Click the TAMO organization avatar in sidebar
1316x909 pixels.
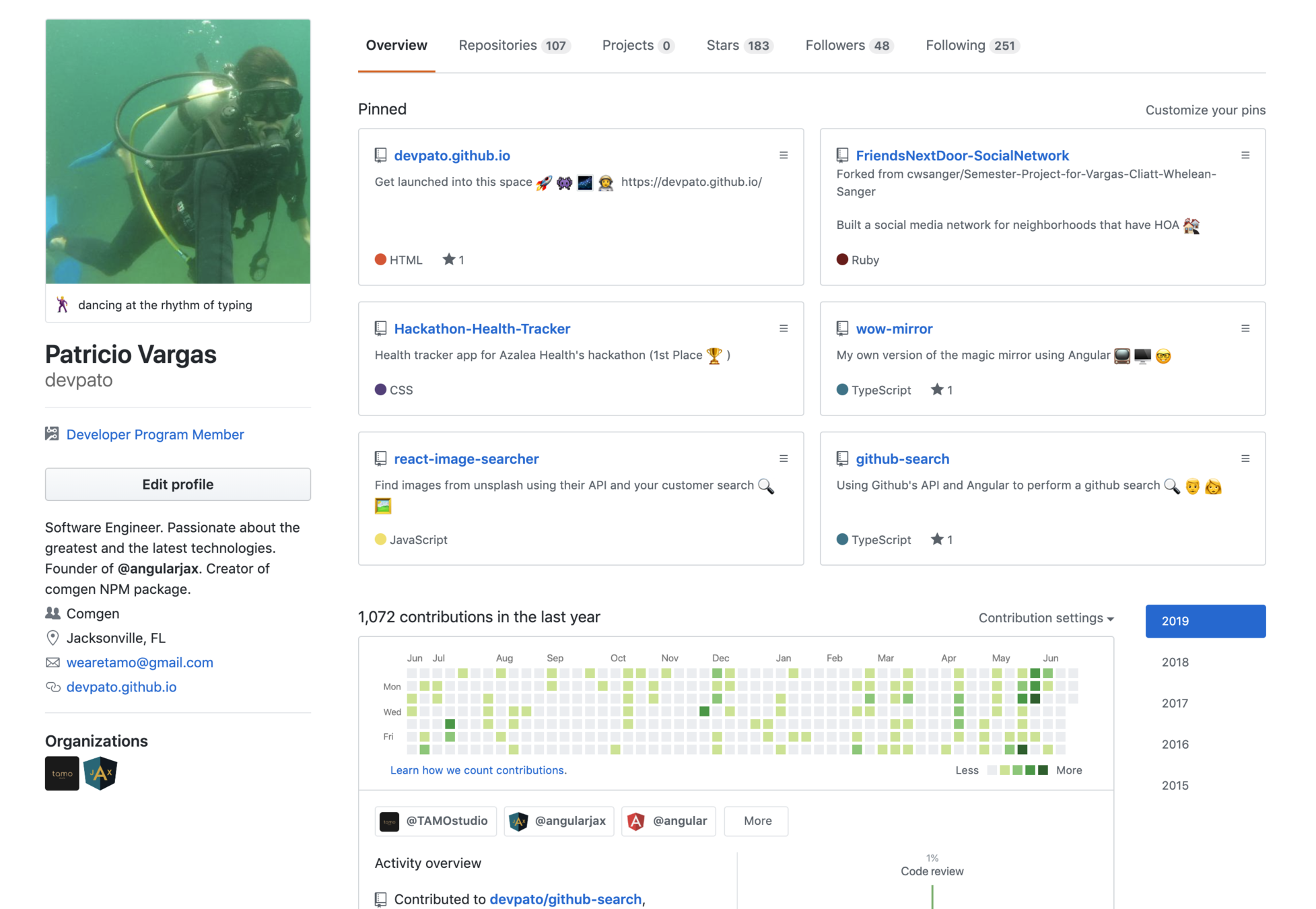[x=62, y=773]
